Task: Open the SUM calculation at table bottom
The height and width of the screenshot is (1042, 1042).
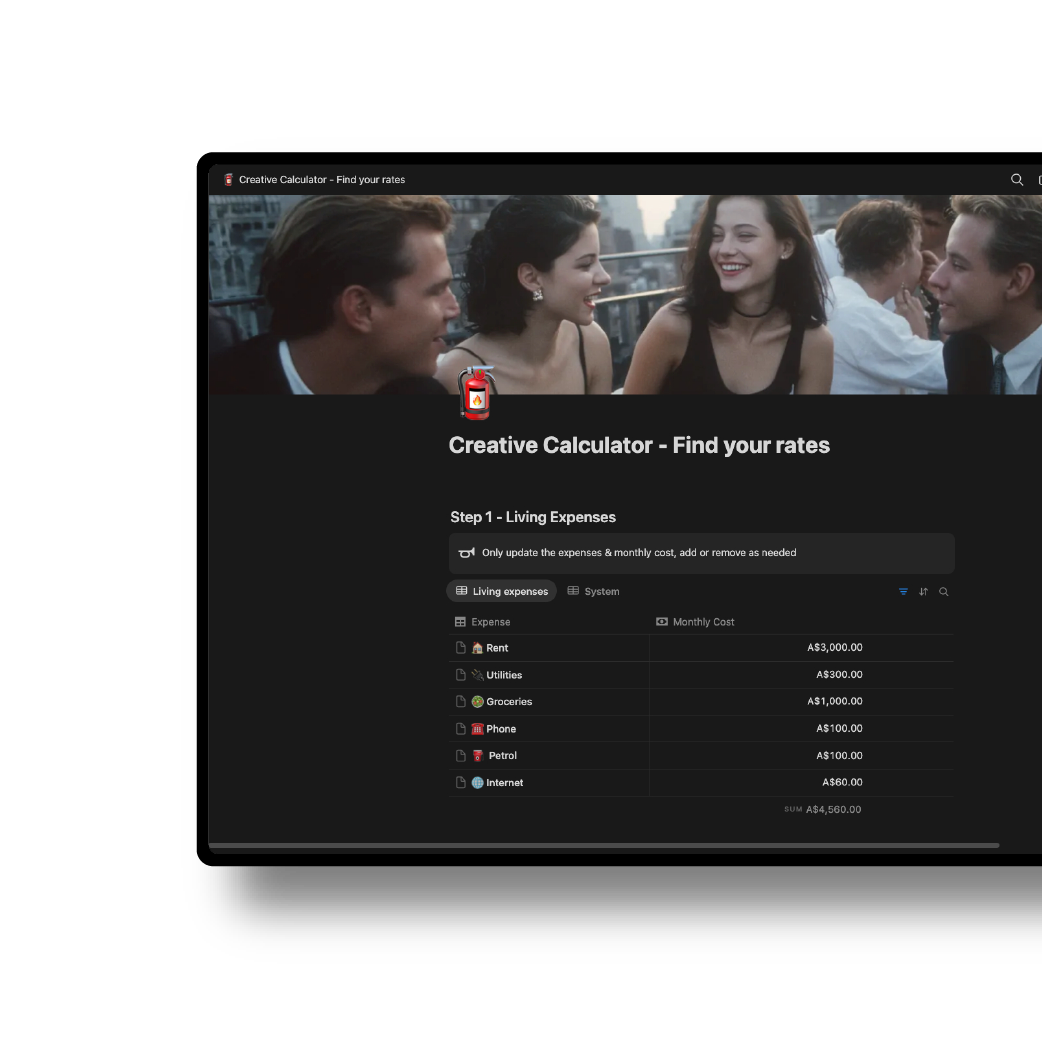Action: [823, 809]
